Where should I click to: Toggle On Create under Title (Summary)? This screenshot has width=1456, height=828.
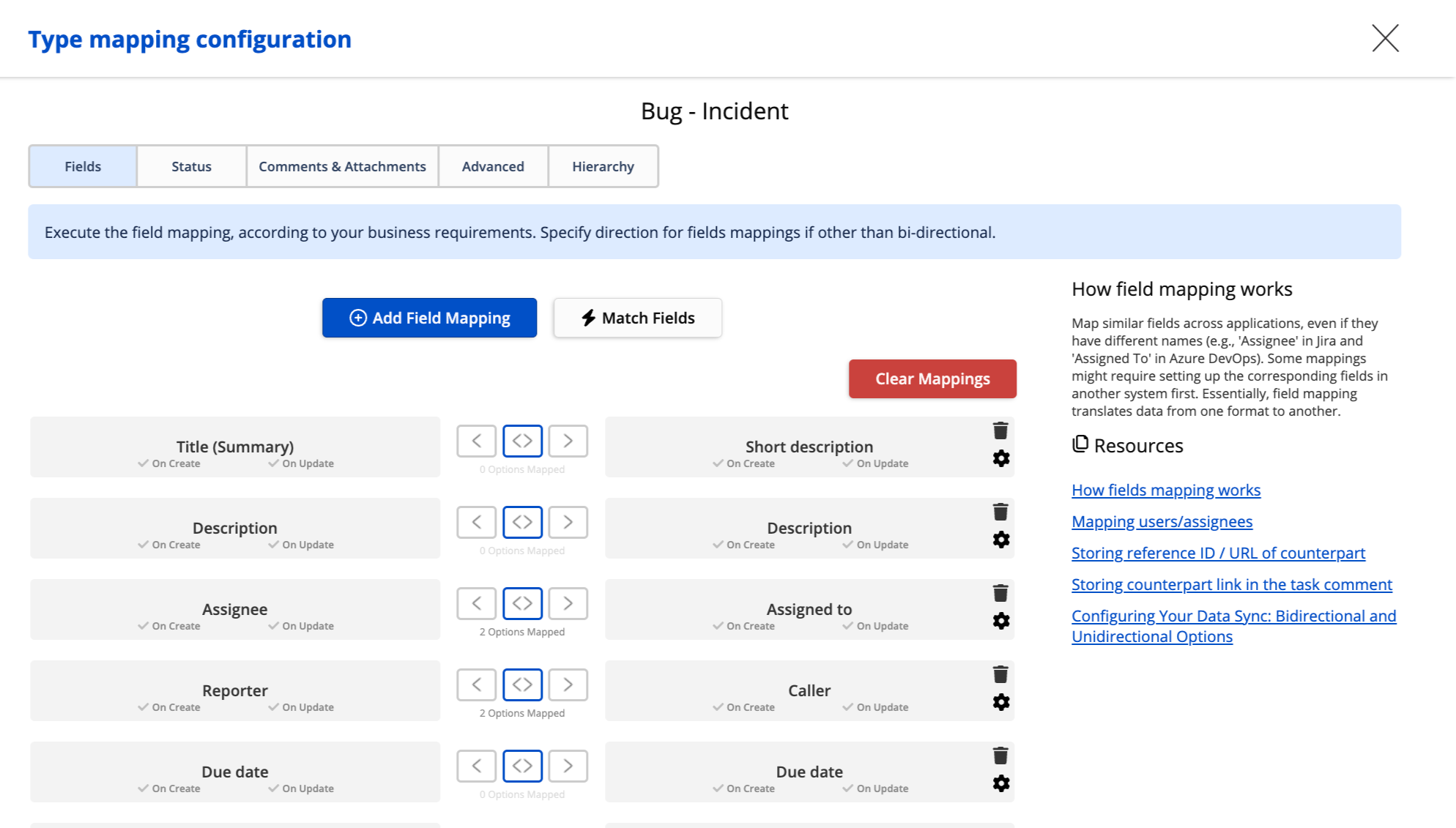pos(169,463)
